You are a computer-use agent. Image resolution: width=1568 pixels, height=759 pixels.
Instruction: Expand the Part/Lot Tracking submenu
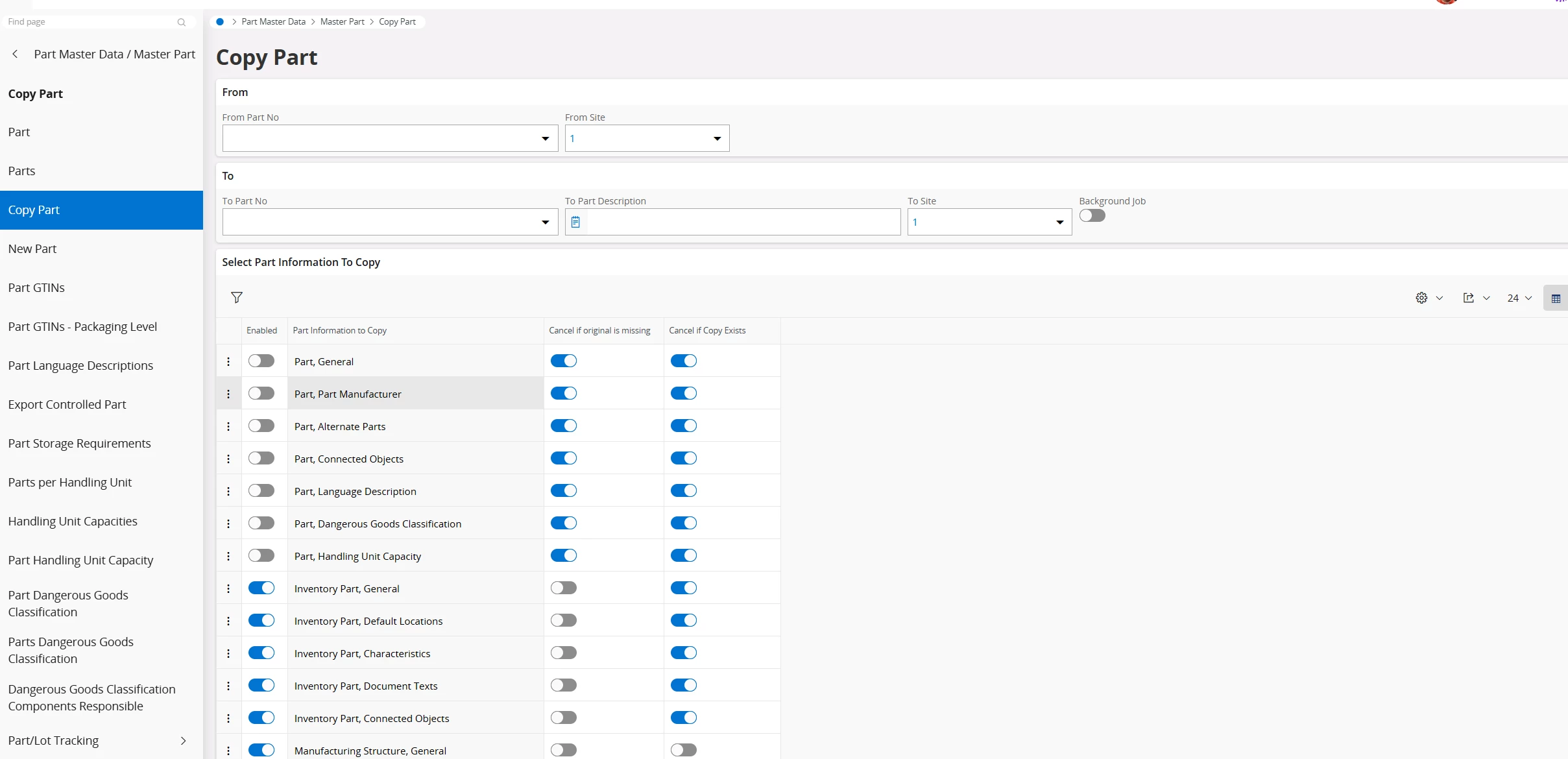pos(183,741)
